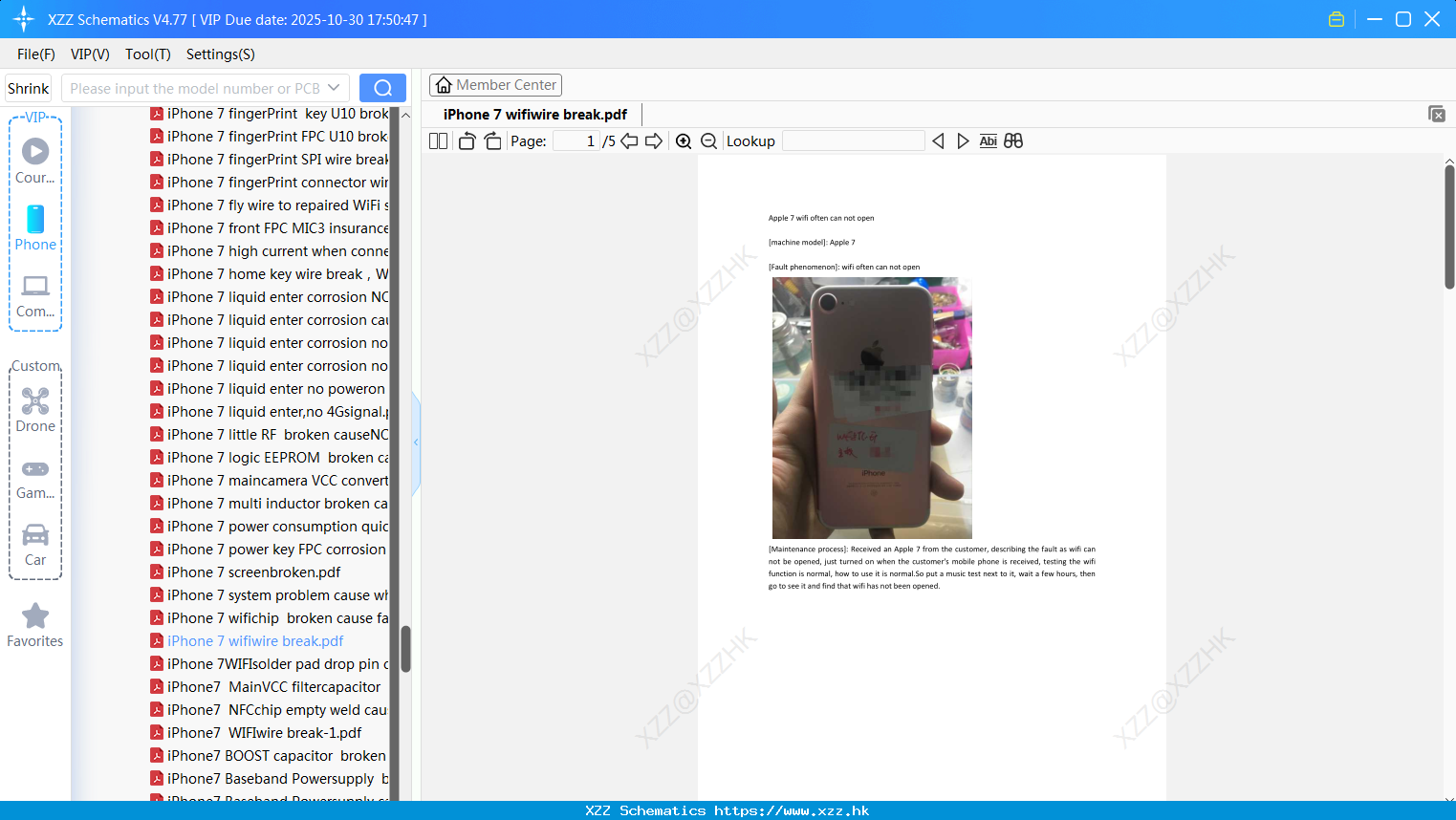Open iPhone 7 little RF broken file
This screenshot has height=820, width=1456.
270,435
